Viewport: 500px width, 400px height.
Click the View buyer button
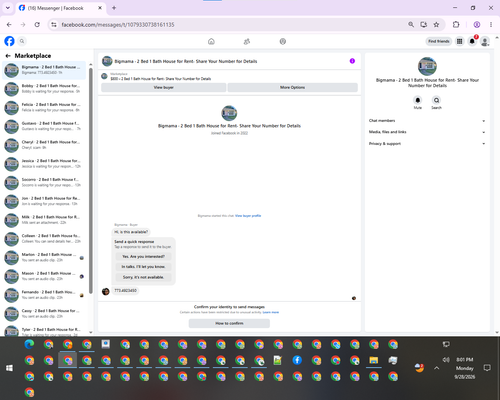(164, 87)
